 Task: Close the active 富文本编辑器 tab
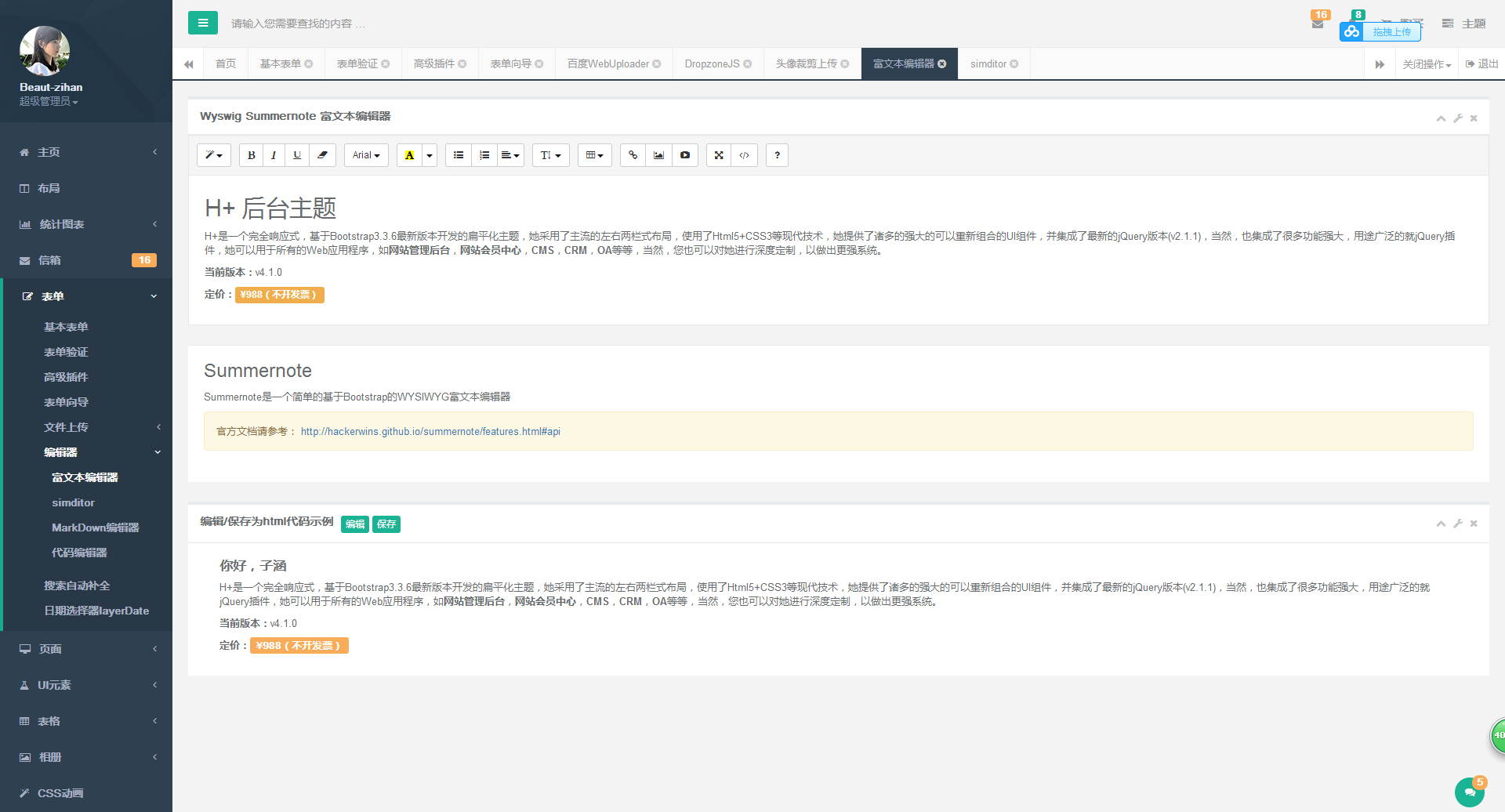pos(942,64)
